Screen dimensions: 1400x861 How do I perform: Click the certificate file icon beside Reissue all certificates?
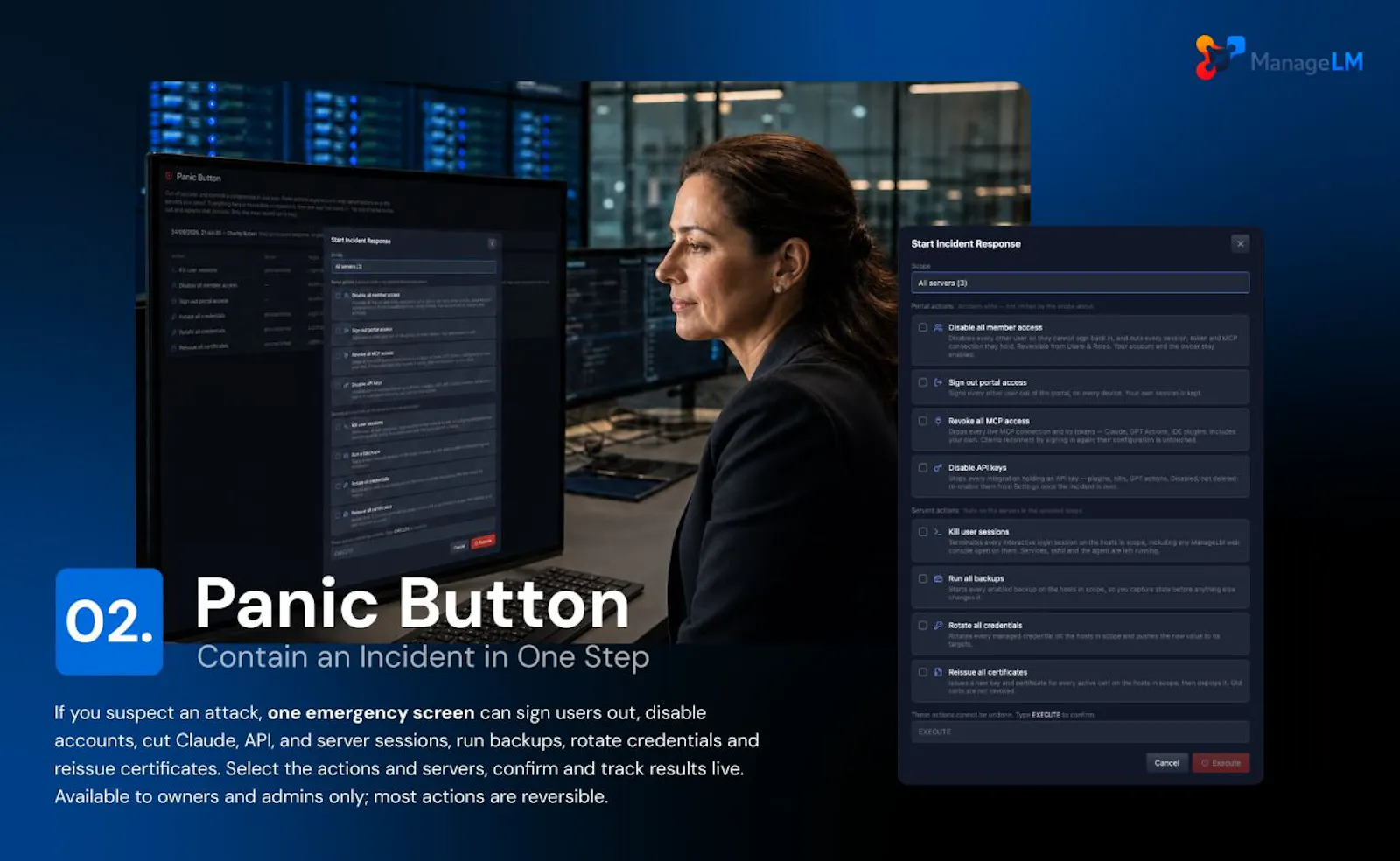pos(938,672)
